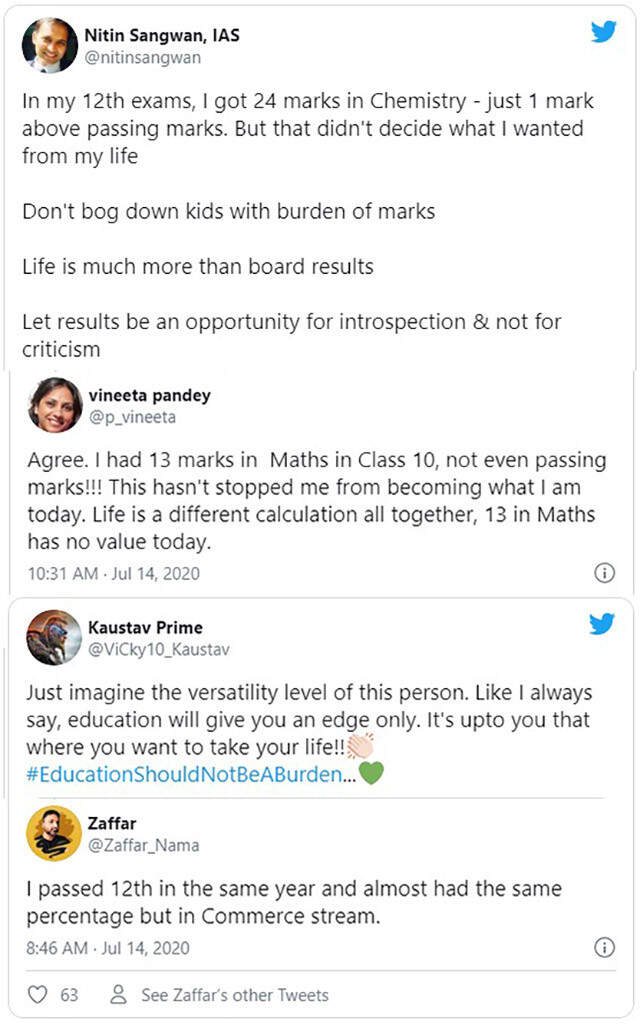Open info icon on vineeta pandey's tweet

tap(604, 573)
